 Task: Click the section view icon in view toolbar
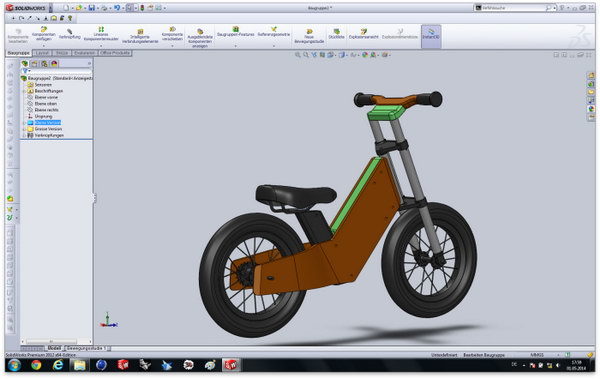tap(322, 55)
